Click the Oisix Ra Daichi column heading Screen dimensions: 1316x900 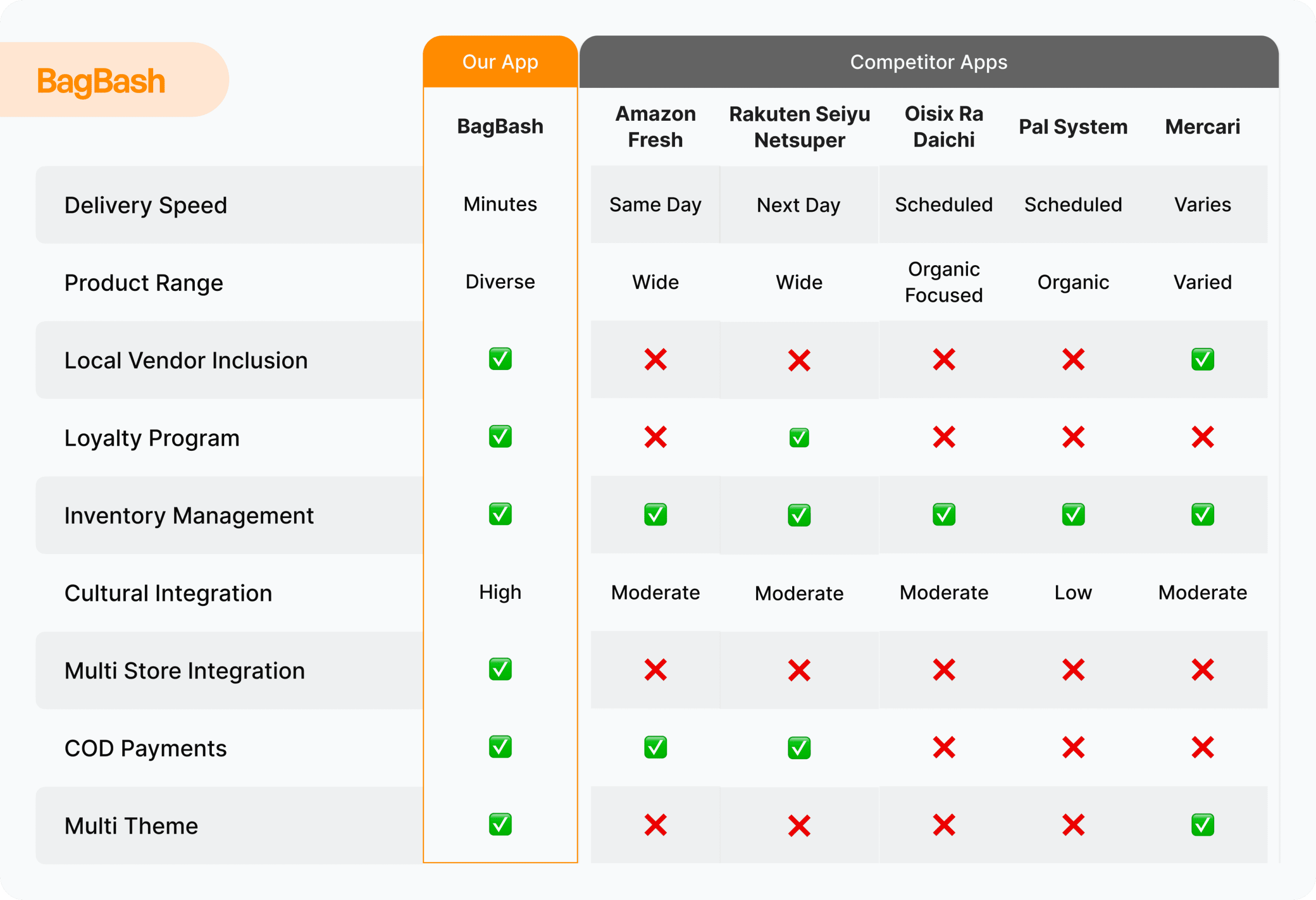coord(944,127)
